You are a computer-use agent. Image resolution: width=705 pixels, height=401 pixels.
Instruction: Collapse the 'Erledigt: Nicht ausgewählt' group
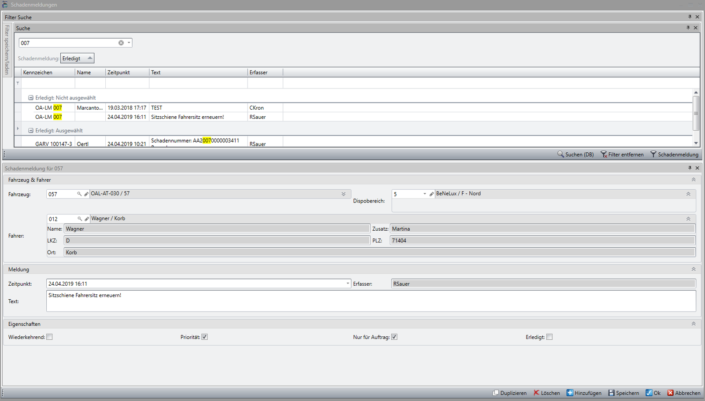click(30, 97)
